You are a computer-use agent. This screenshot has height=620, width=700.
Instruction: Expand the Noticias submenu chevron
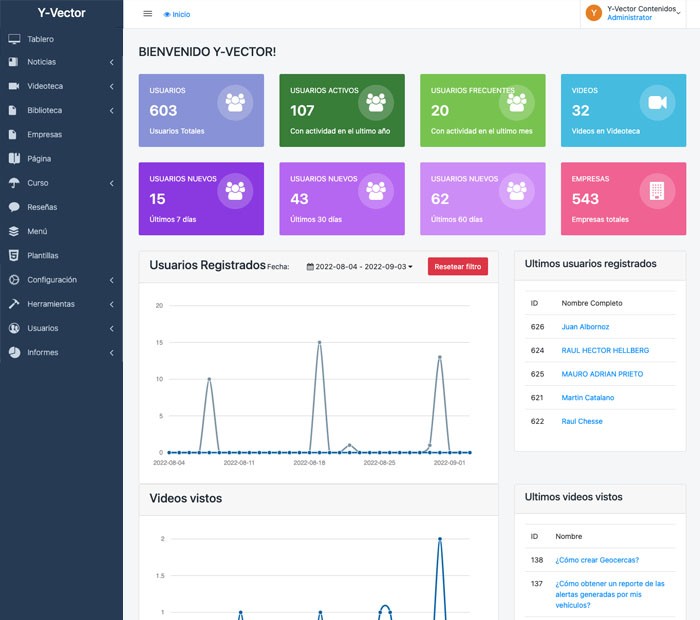point(111,63)
